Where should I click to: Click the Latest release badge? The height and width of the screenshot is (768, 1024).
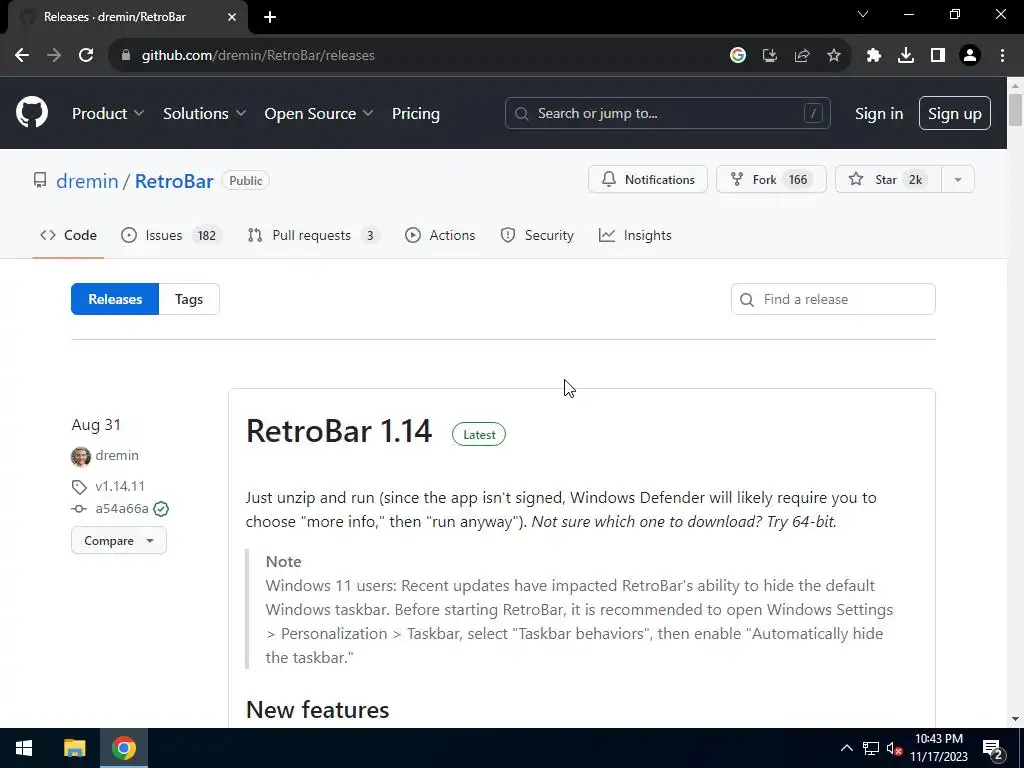click(x=479, y=435)
